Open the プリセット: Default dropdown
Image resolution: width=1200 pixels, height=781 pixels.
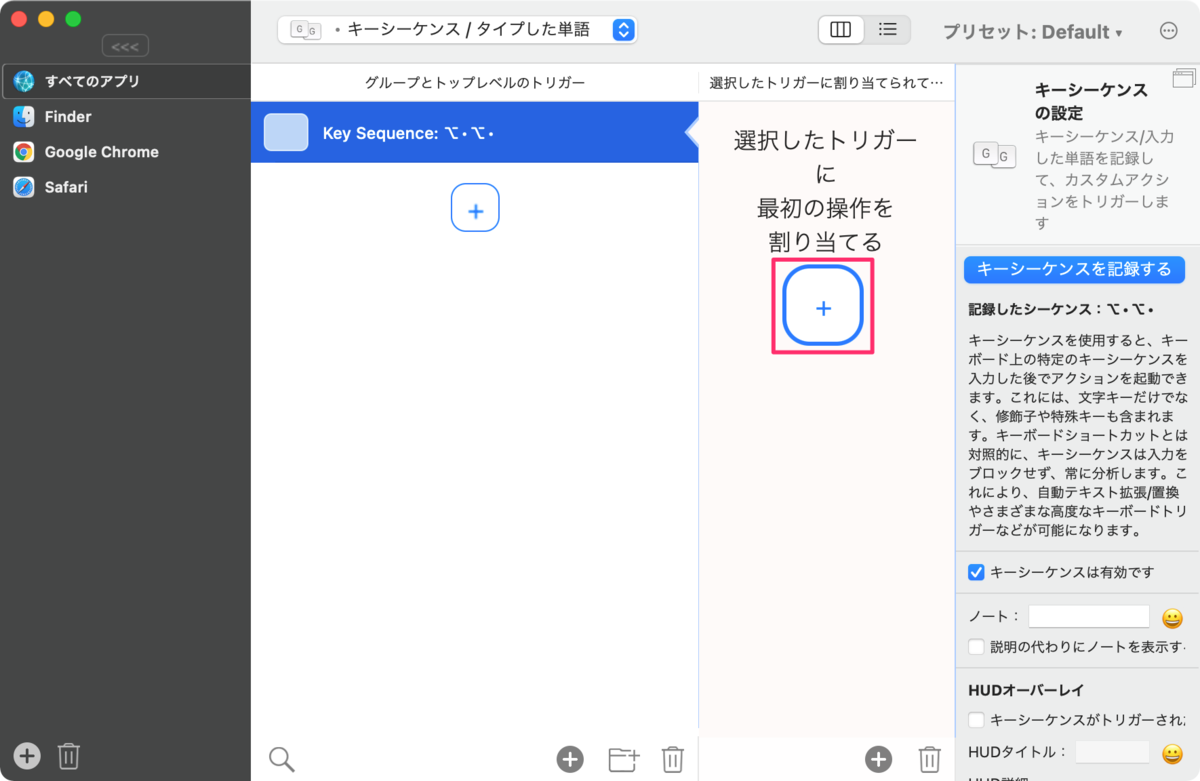(x=1034, y=30)
